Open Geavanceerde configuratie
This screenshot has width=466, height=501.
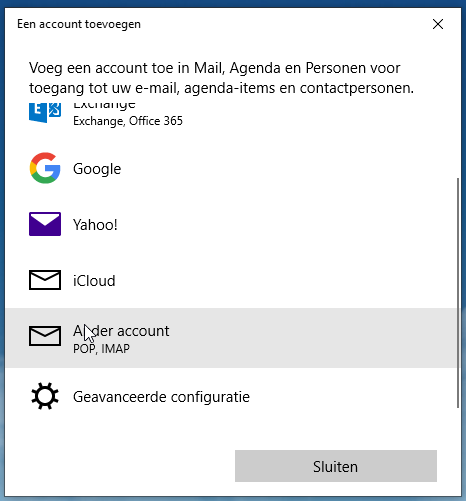click(161, 397)
